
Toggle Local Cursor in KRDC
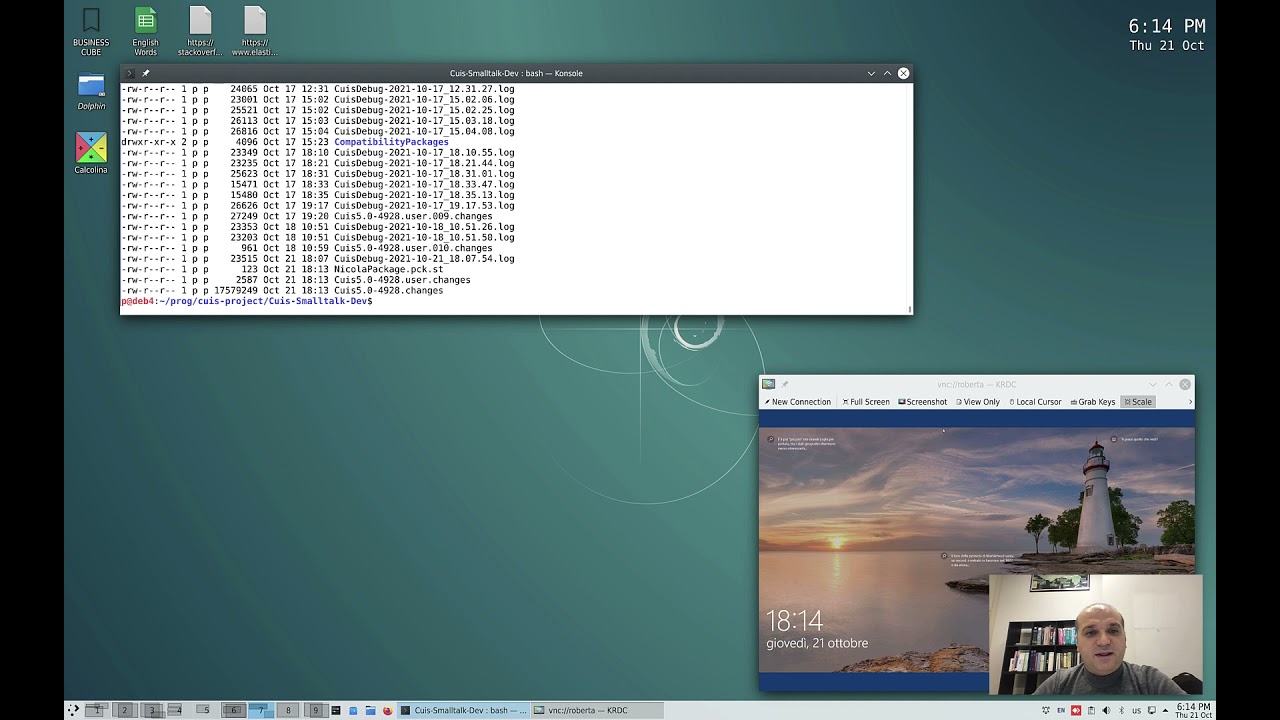[1035, 402]
